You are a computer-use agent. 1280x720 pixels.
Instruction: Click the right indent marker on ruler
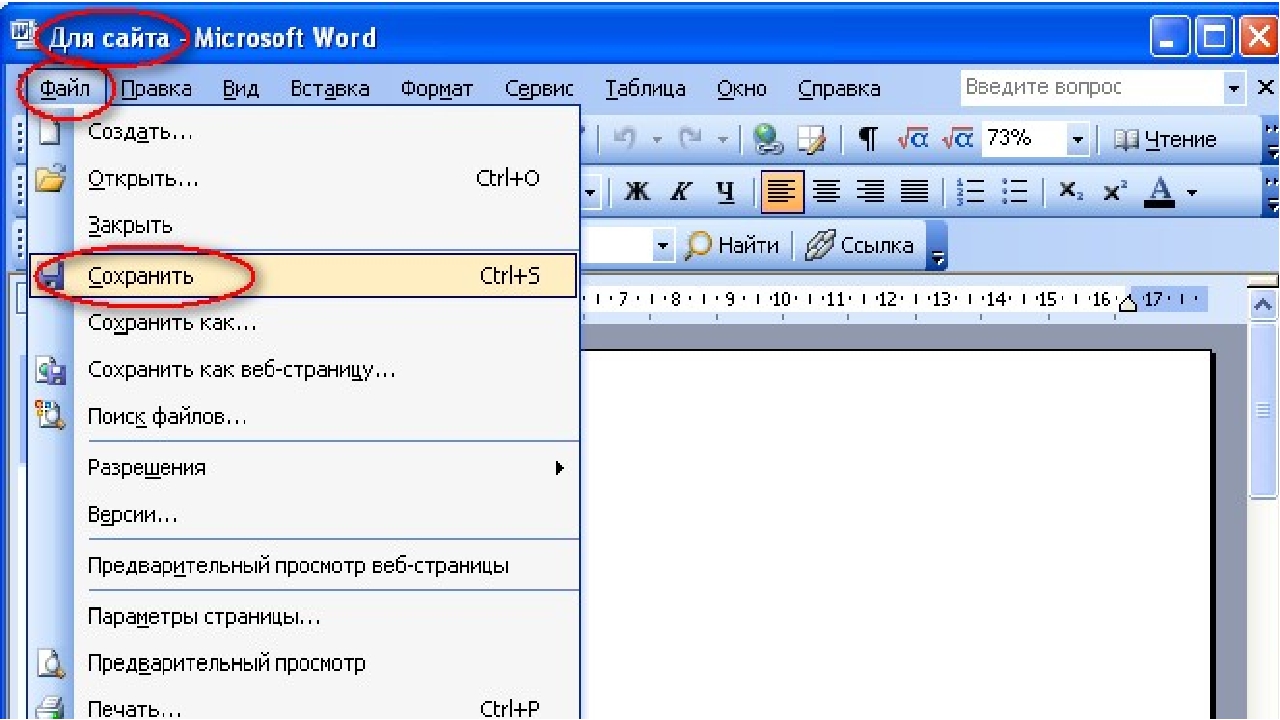click(1126, 303)
